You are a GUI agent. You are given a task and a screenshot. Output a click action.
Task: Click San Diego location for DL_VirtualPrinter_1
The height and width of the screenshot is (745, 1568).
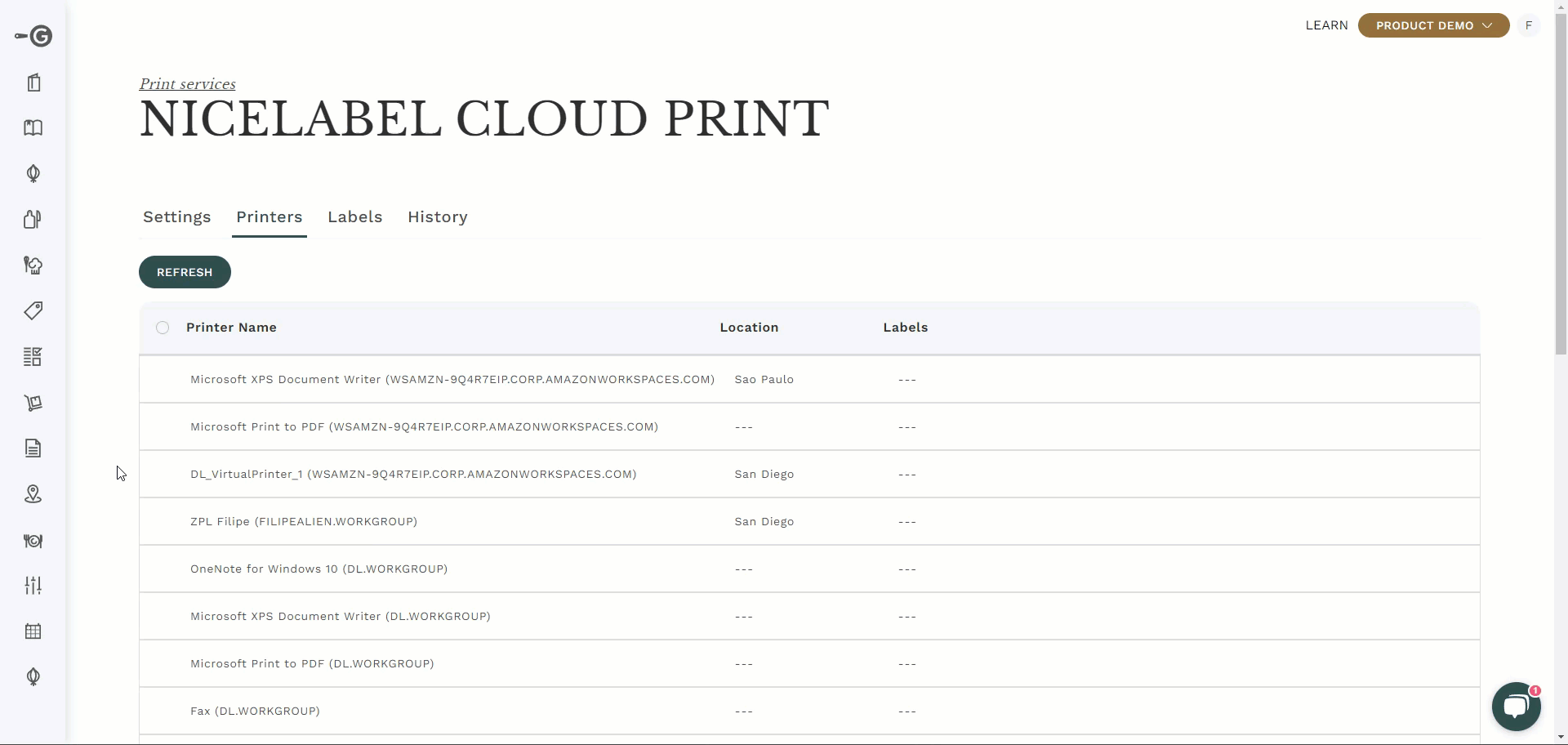click(x=764, y=475)
